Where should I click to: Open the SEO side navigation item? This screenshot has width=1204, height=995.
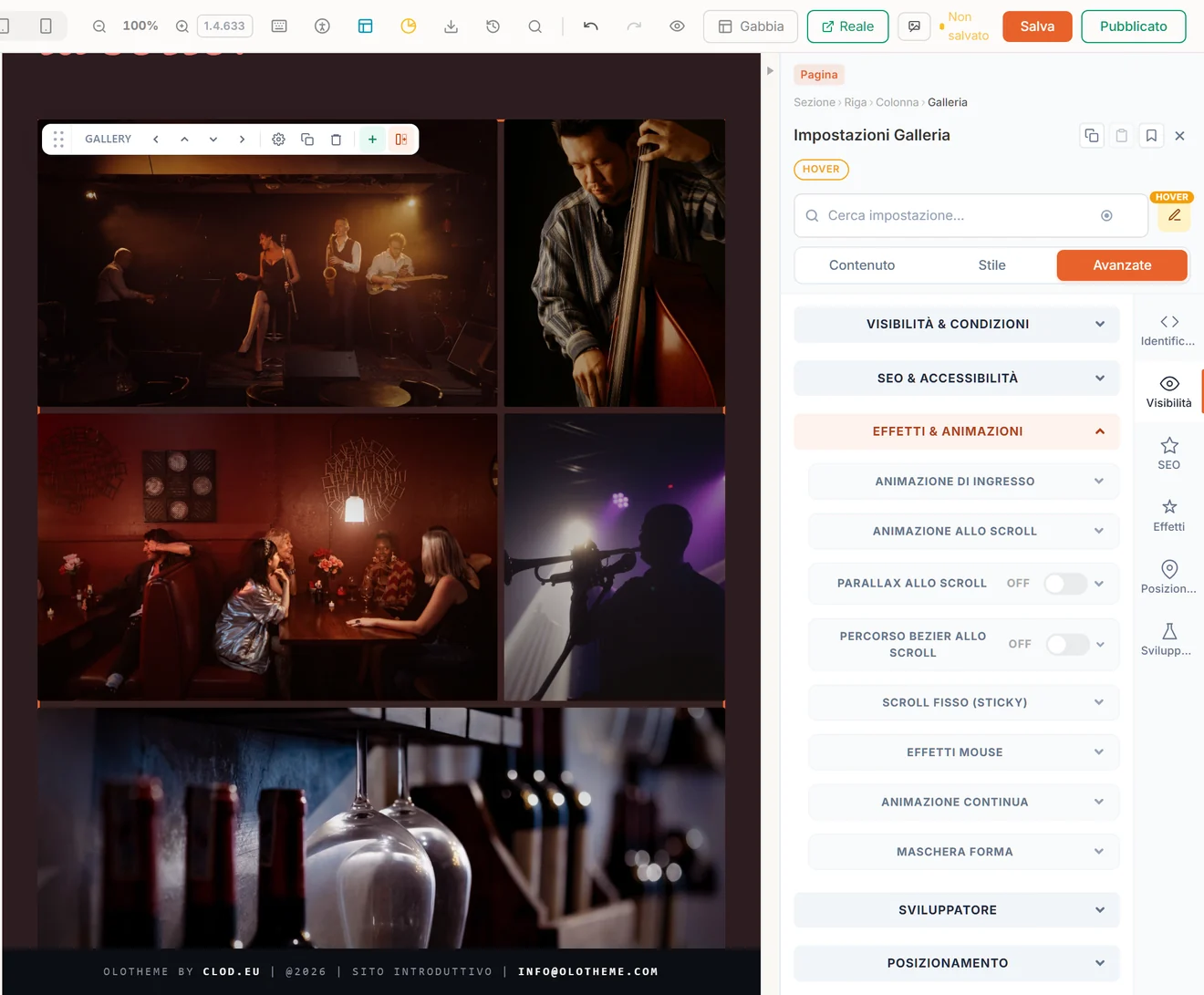click(1168, 453)
